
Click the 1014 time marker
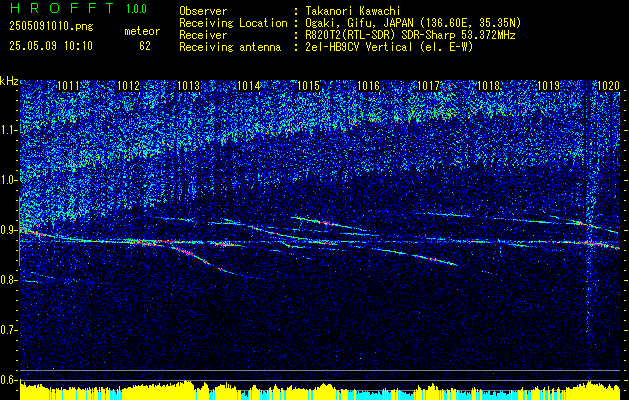(249, 85)
